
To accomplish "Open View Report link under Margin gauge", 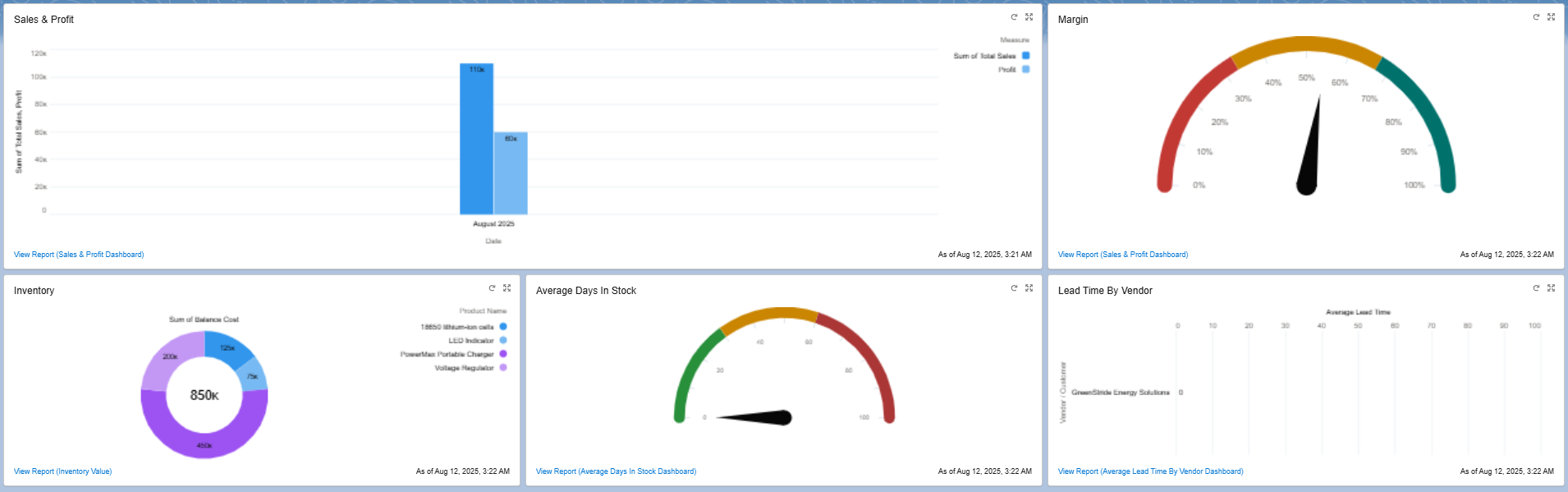I will click(1123, 255).
